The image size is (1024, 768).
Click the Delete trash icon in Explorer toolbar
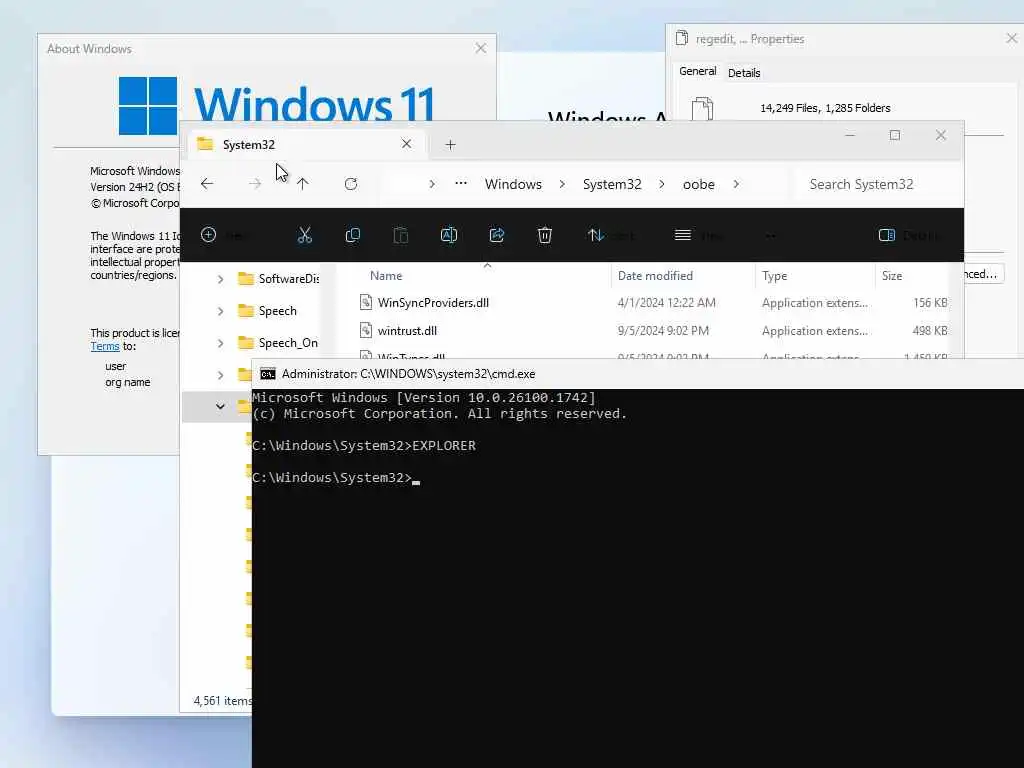(545, 235)
